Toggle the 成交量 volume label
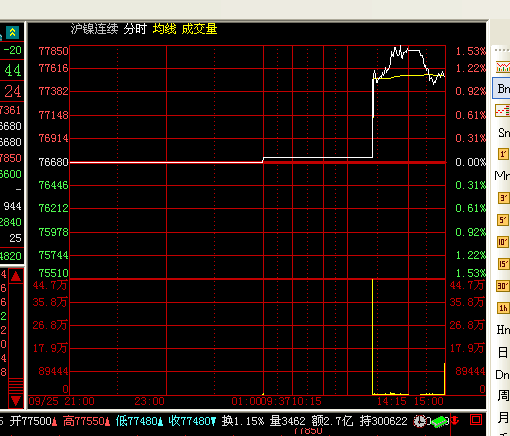 click(199, 29)
